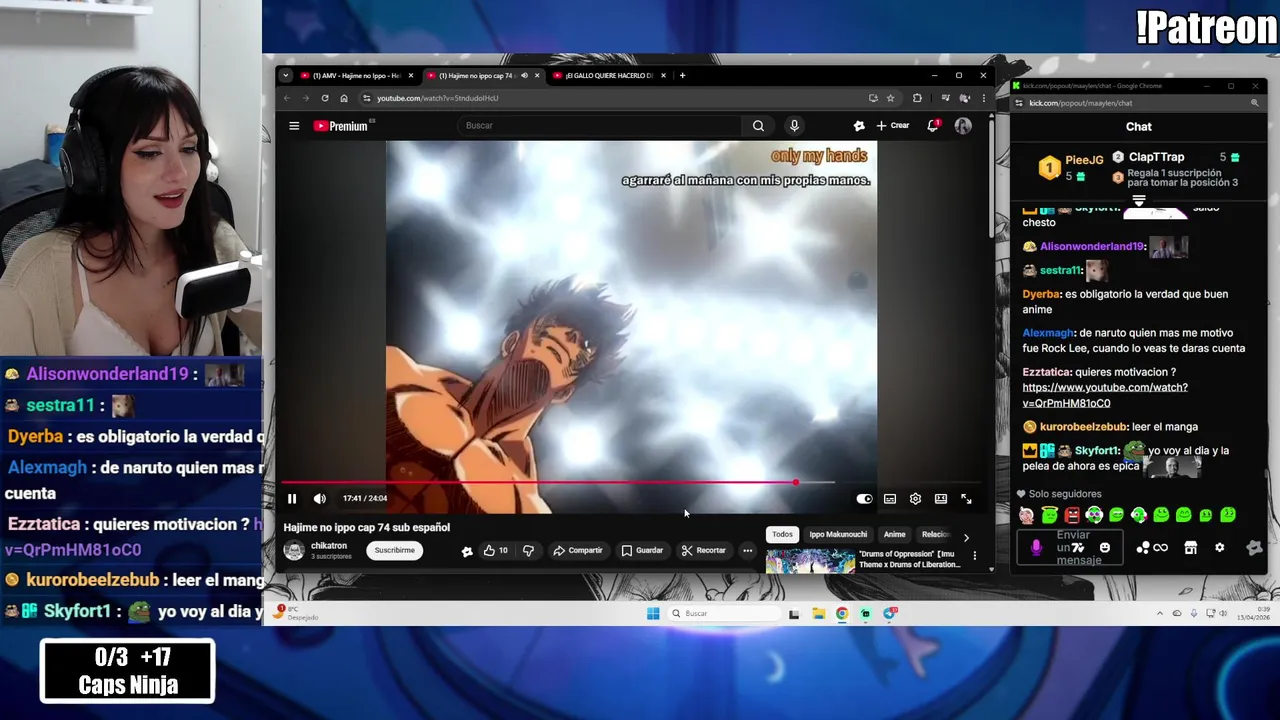The height and width of the screenshot is (720, 1280).
Task: Open the video player settings gear
Action: coord(915,498)
